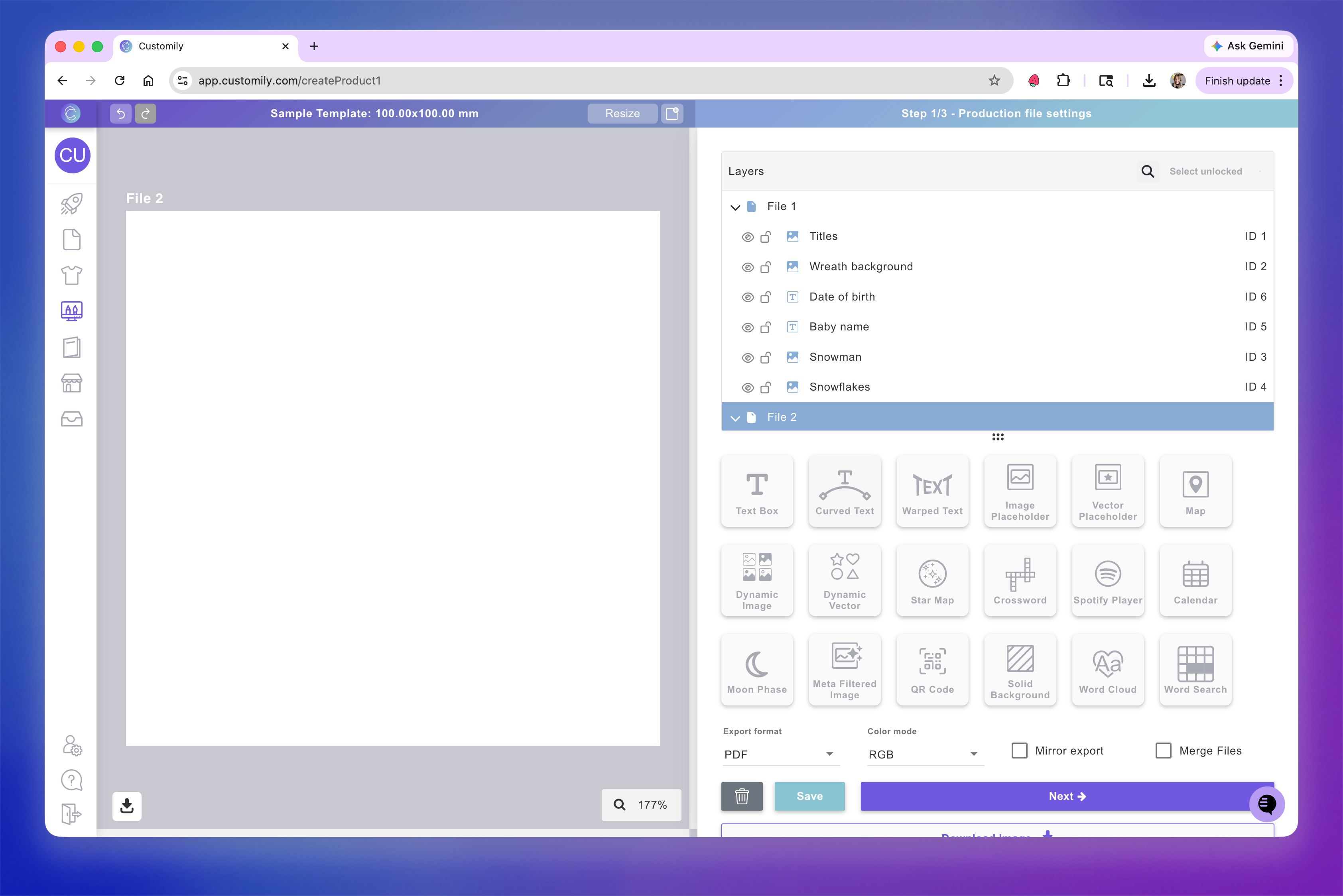Lock the Titles layer
Screen dimensions: 1343x896
[x=766, y=237]
